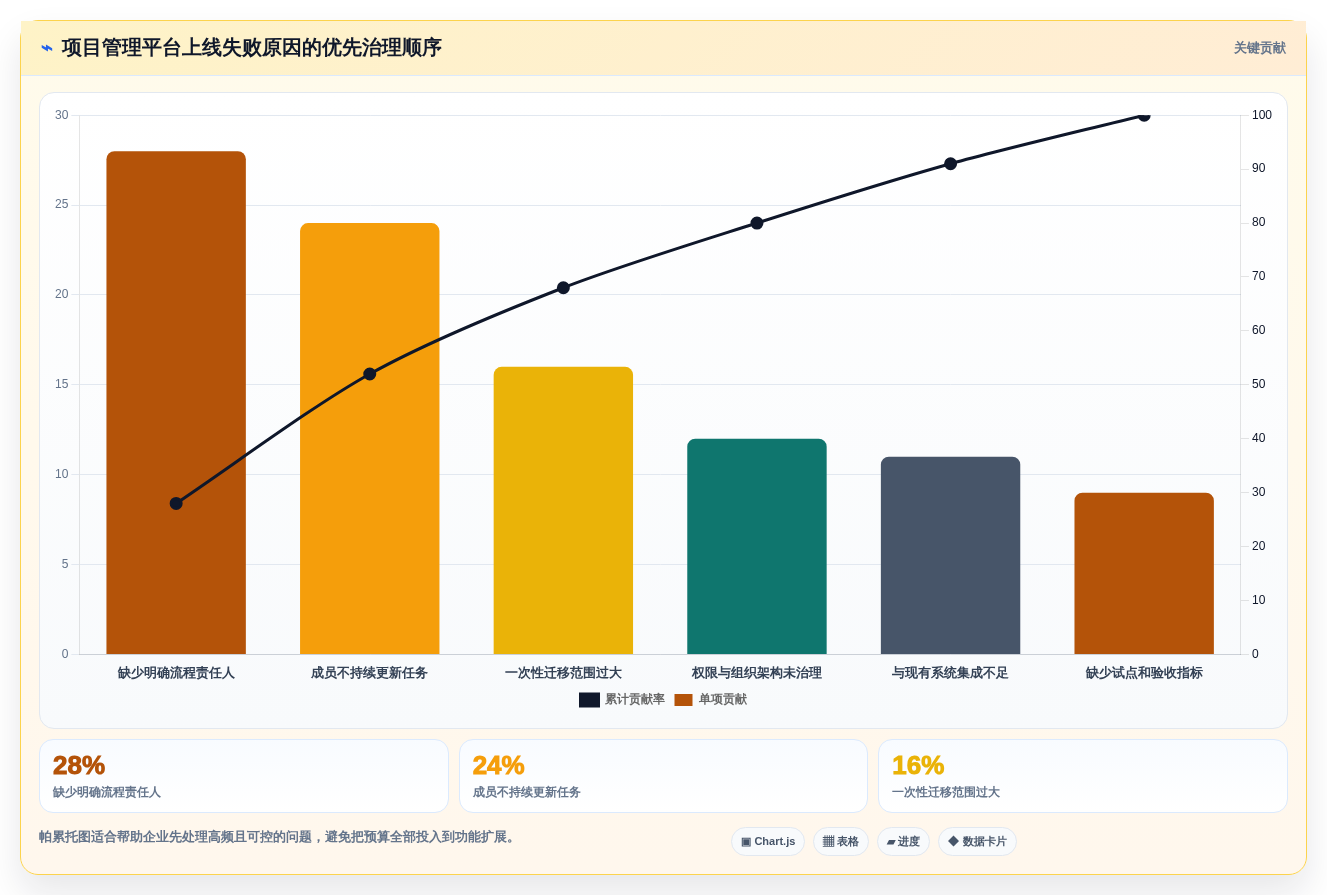The width and height of the screenshot is (1327, 895).
Task: Click the 16% value text
Action: point(918,765)
